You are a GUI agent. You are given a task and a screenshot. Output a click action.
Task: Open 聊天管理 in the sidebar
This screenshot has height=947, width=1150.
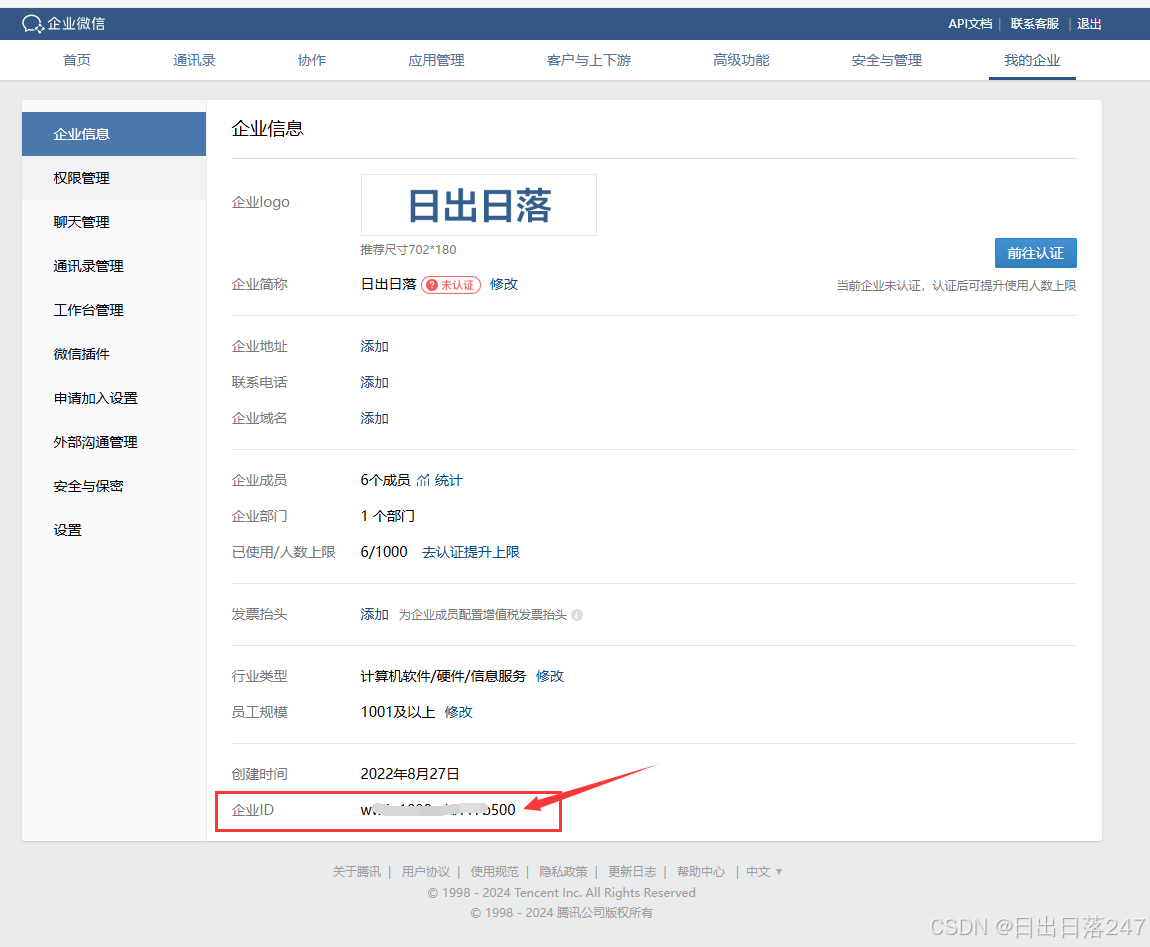point(114,222)
